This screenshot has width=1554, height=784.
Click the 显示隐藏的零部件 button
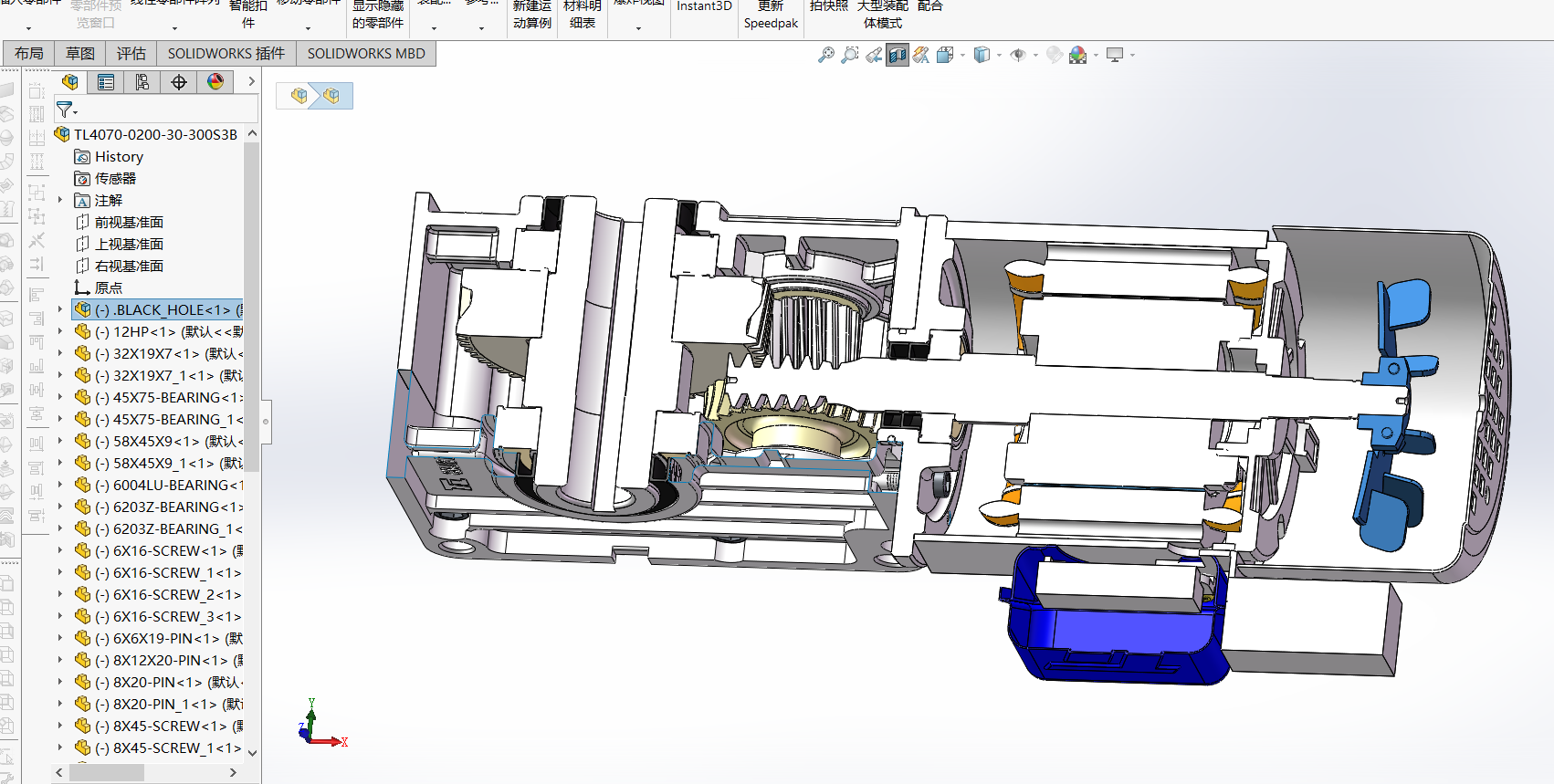click(x=378, y=15)
